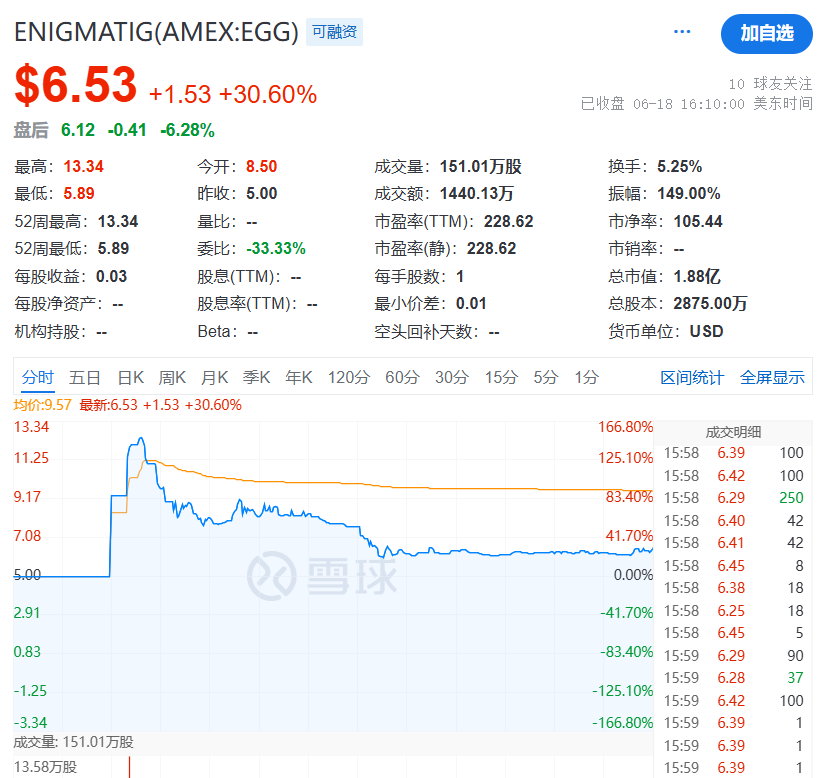Click the 加自选 add to watchlist button

click(x=766, y=33)
